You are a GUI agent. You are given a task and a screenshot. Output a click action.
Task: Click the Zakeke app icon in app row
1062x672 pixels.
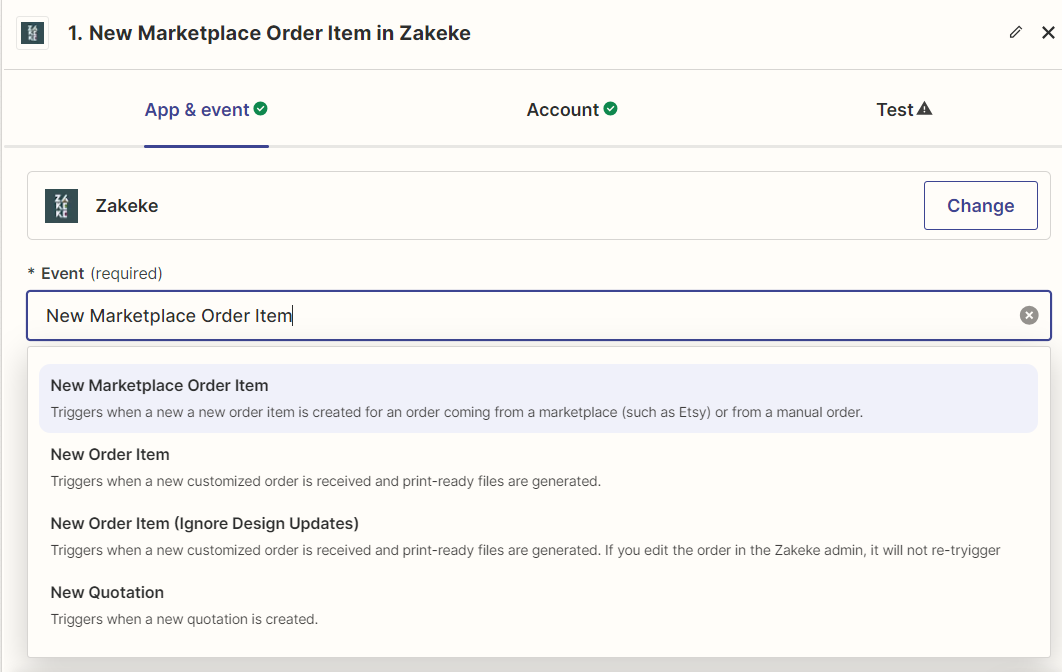tap(62, 206)
